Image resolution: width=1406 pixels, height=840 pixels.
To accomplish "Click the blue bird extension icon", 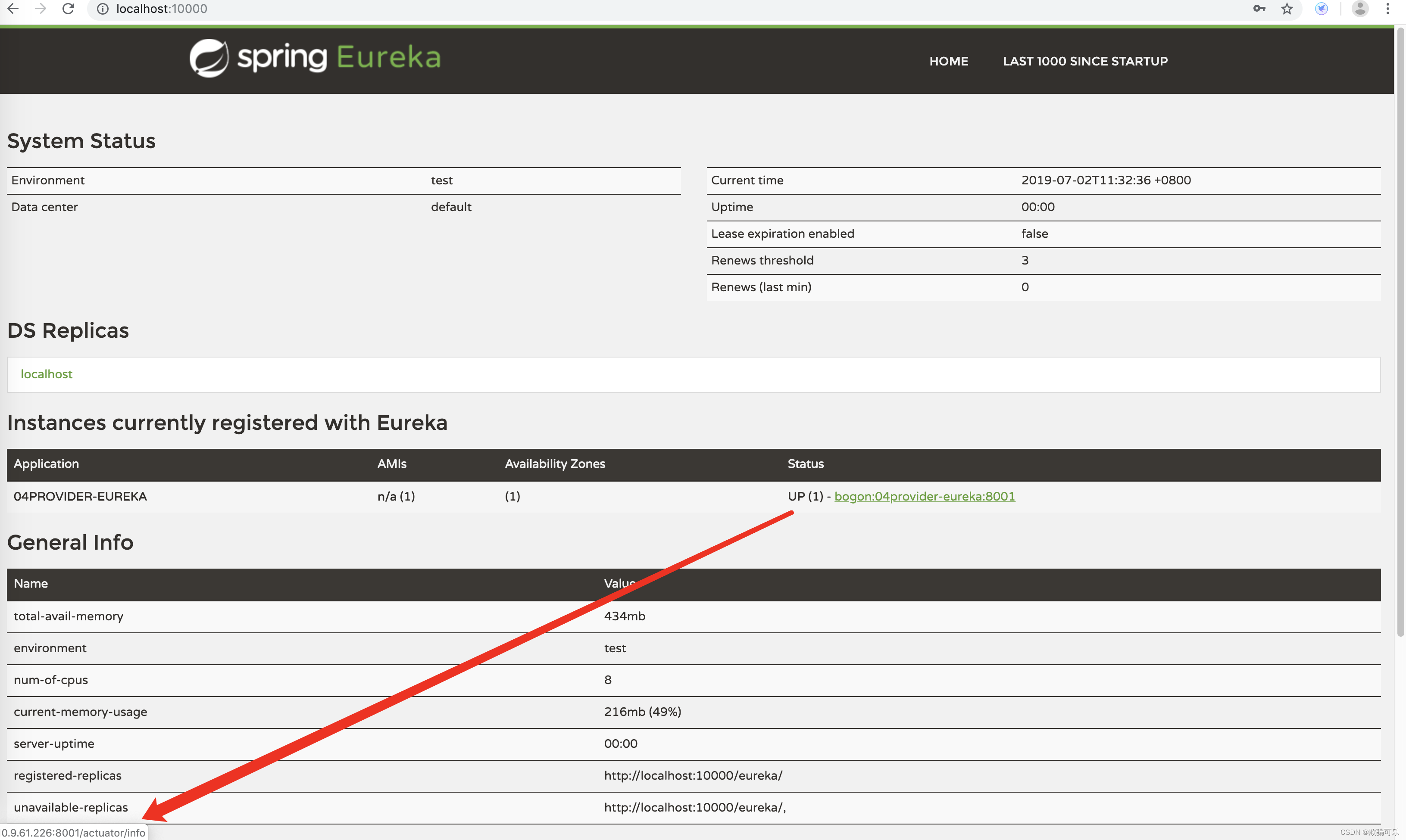I will (1322, 9).
